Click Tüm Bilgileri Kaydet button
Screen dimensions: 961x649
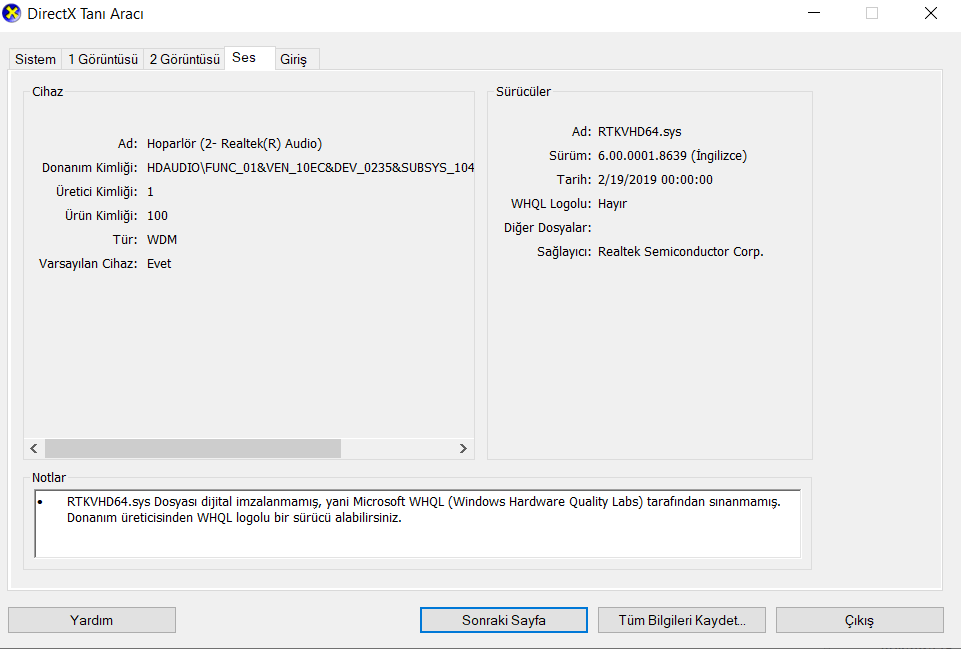(682, 620)
